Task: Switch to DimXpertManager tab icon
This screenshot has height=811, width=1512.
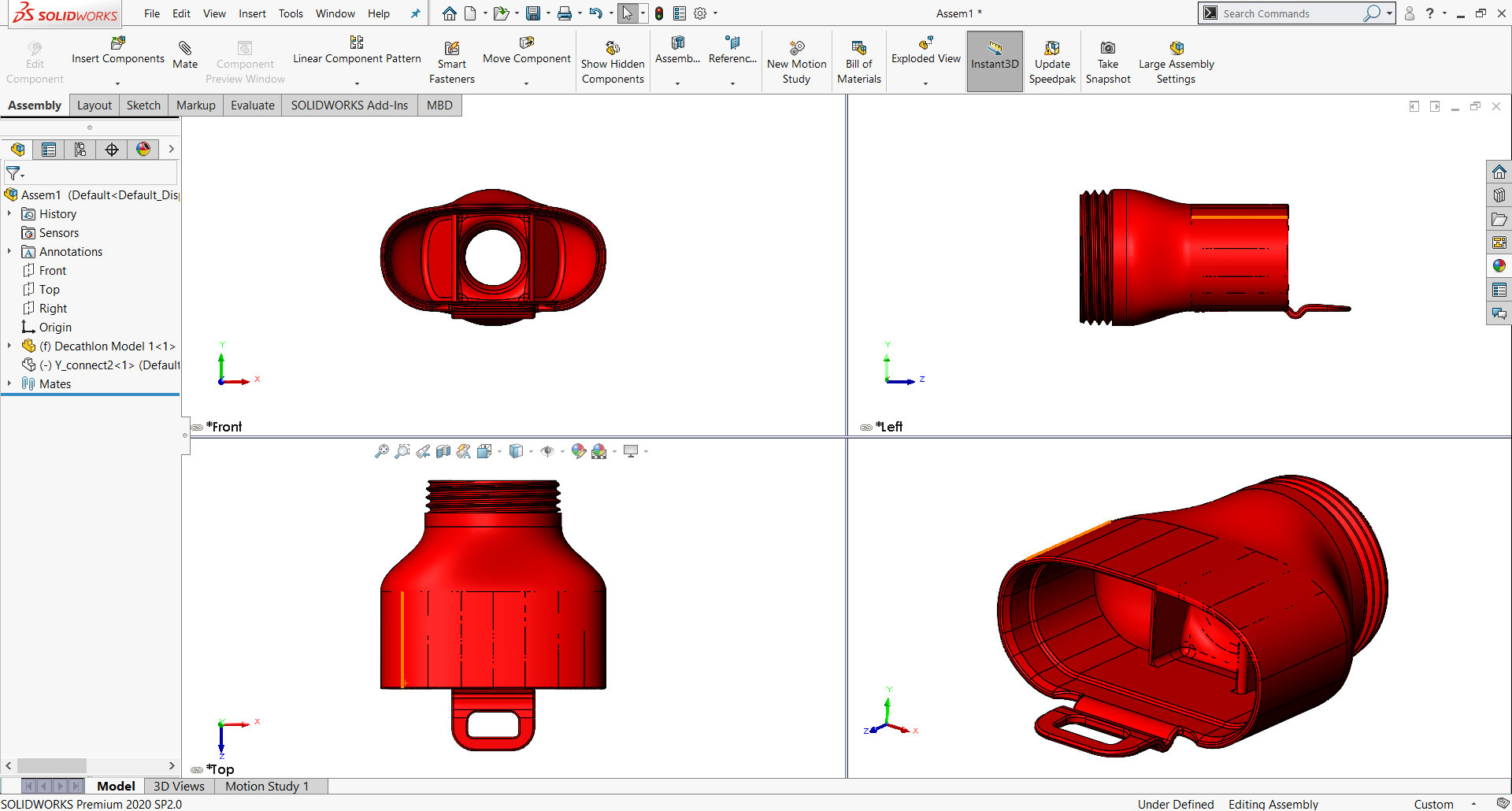Action: tap(112, 150)
